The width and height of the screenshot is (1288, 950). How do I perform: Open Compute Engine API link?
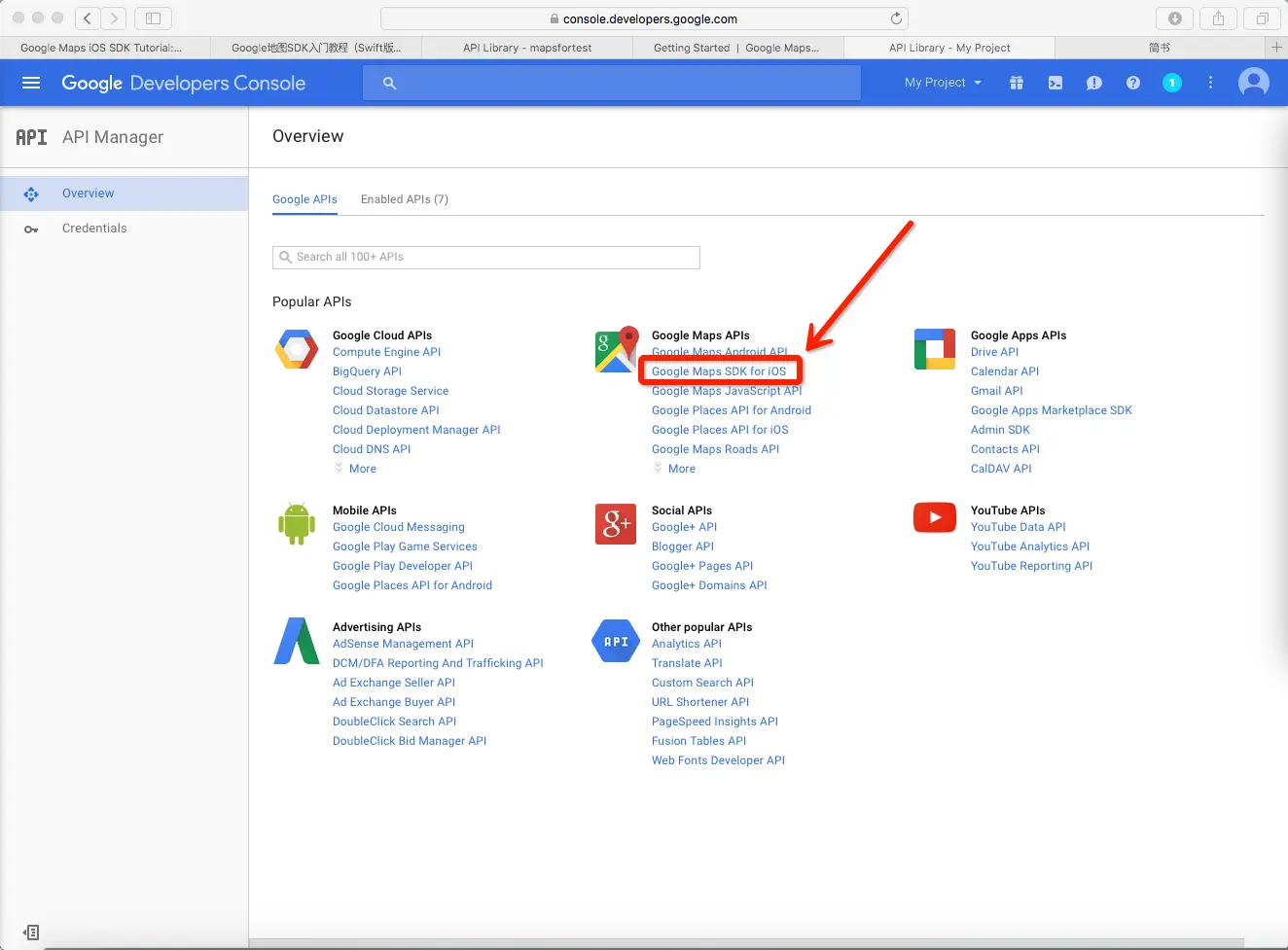click(386, 352)
